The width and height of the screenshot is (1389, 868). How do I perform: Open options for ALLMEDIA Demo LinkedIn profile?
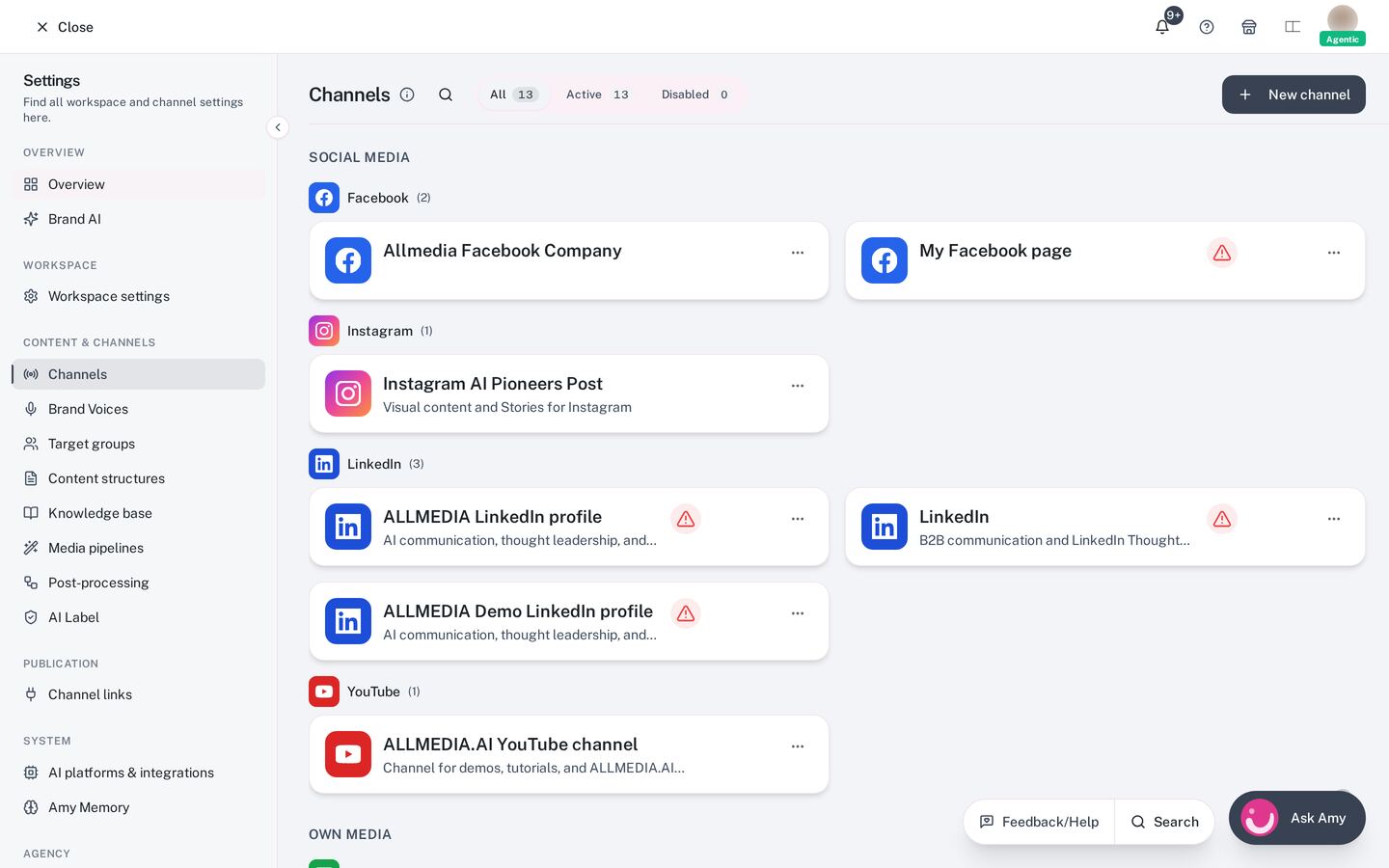(798, 613)
